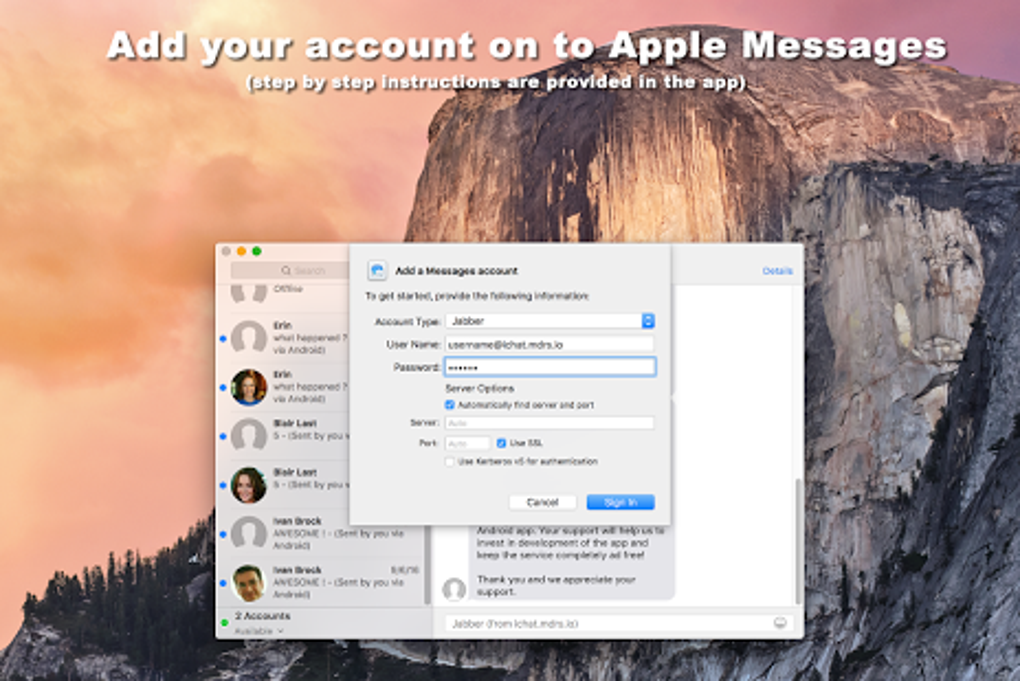1020x681 pixels.
Task: Click the Cancel button
Action: (543, 502)
